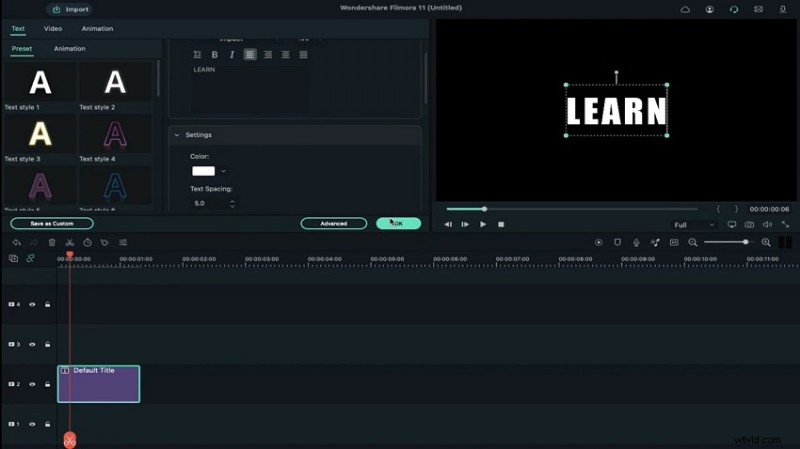The height and width of the screenshot is (449, 800).
Task: Hide track 4 with eye icon
Action: [32, 305]
